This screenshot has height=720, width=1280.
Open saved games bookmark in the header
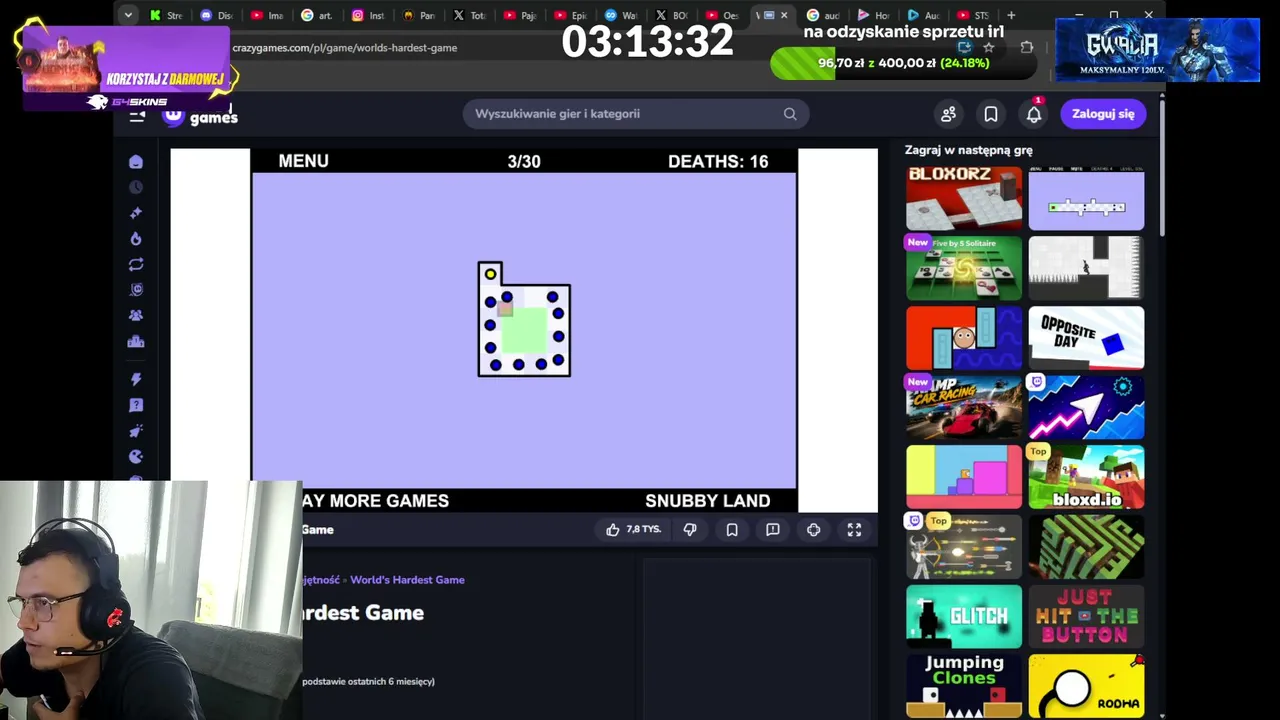(x=991, y=114)
